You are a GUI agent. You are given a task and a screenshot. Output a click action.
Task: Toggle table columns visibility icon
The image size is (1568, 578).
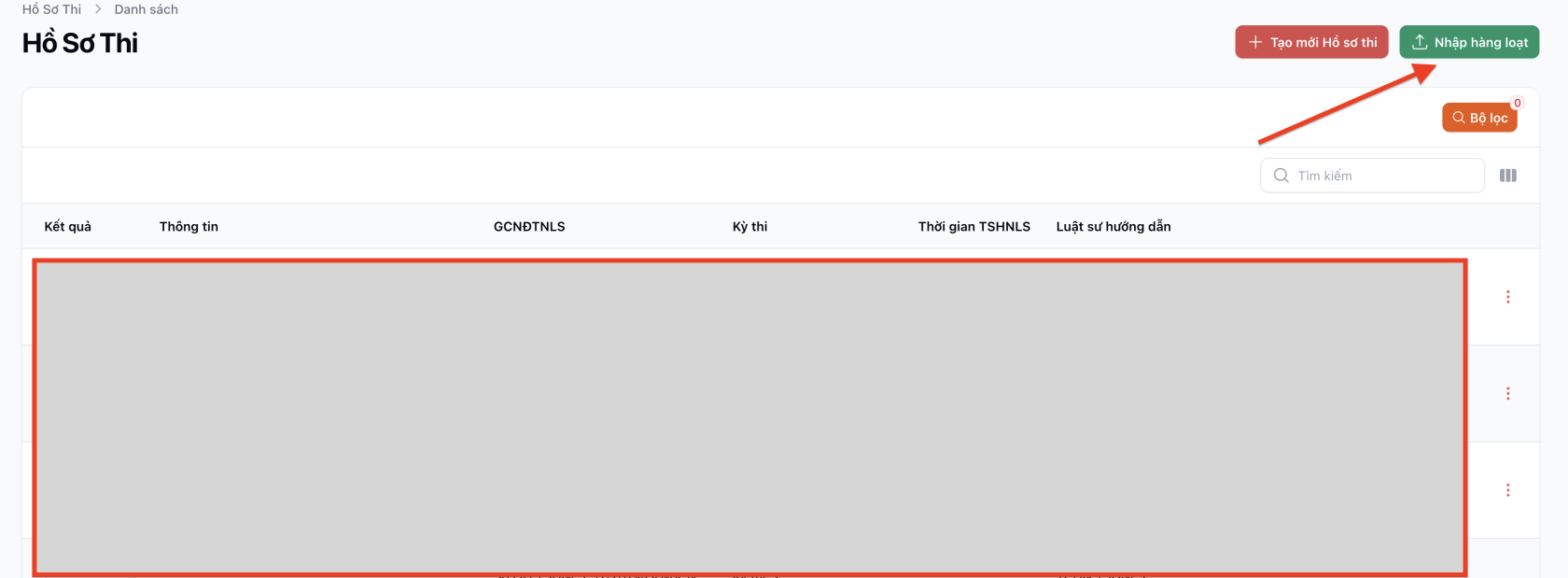point(1507,176)
